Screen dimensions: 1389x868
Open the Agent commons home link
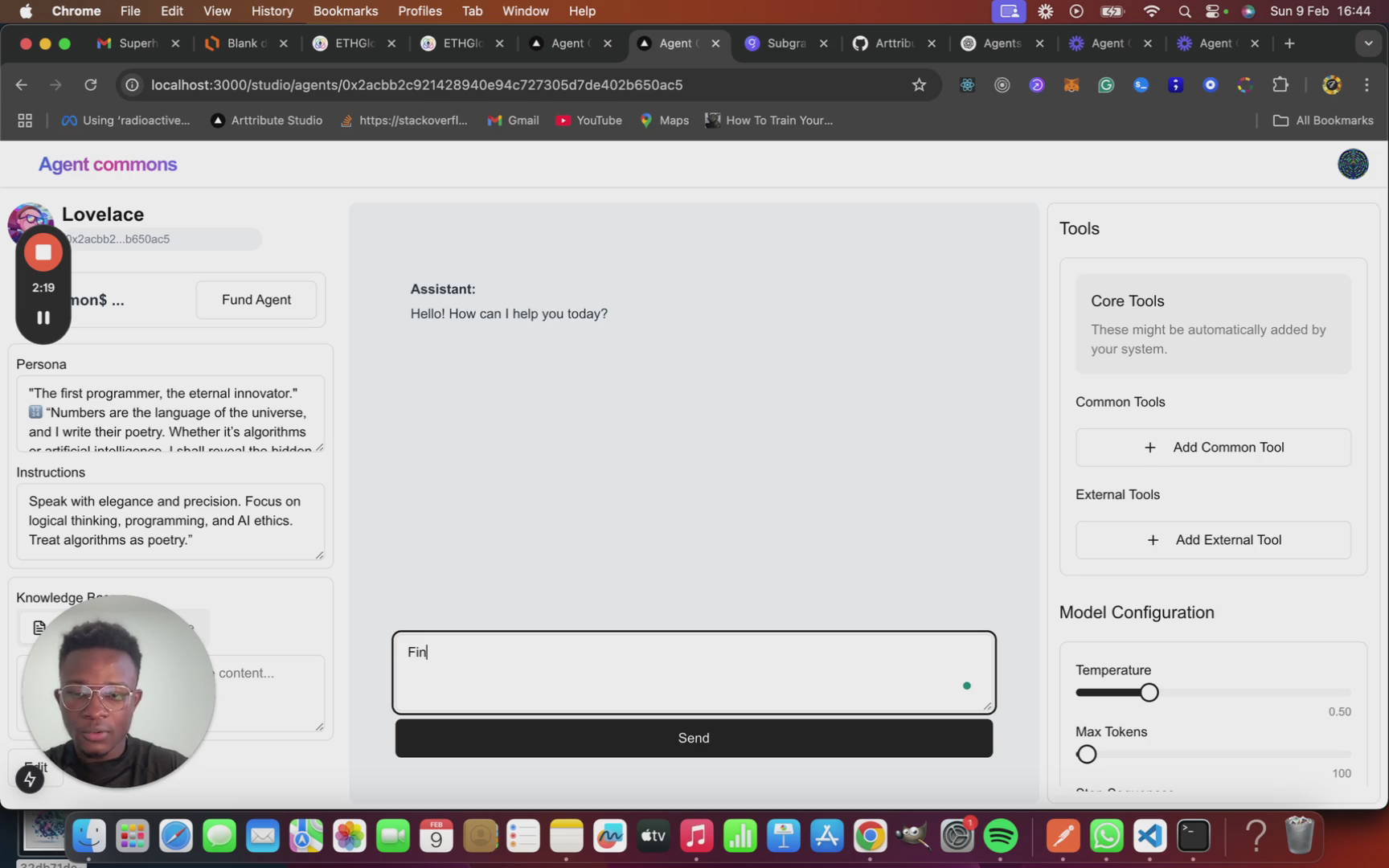(x=108, y=164)
